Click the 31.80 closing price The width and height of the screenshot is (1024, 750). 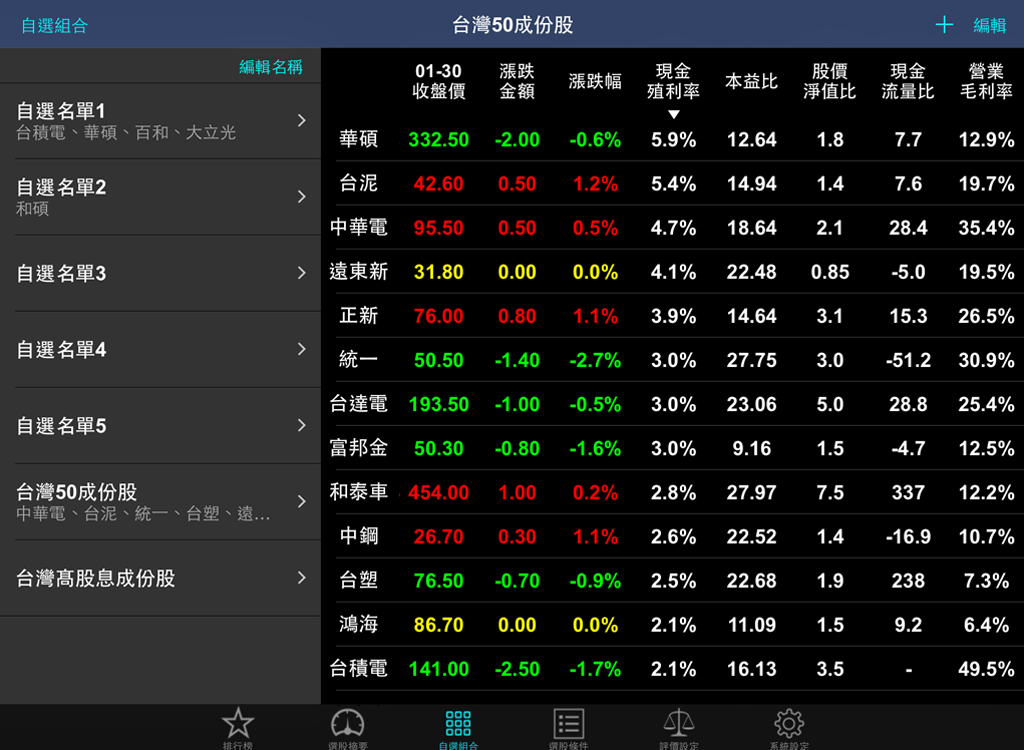[439, 272]
